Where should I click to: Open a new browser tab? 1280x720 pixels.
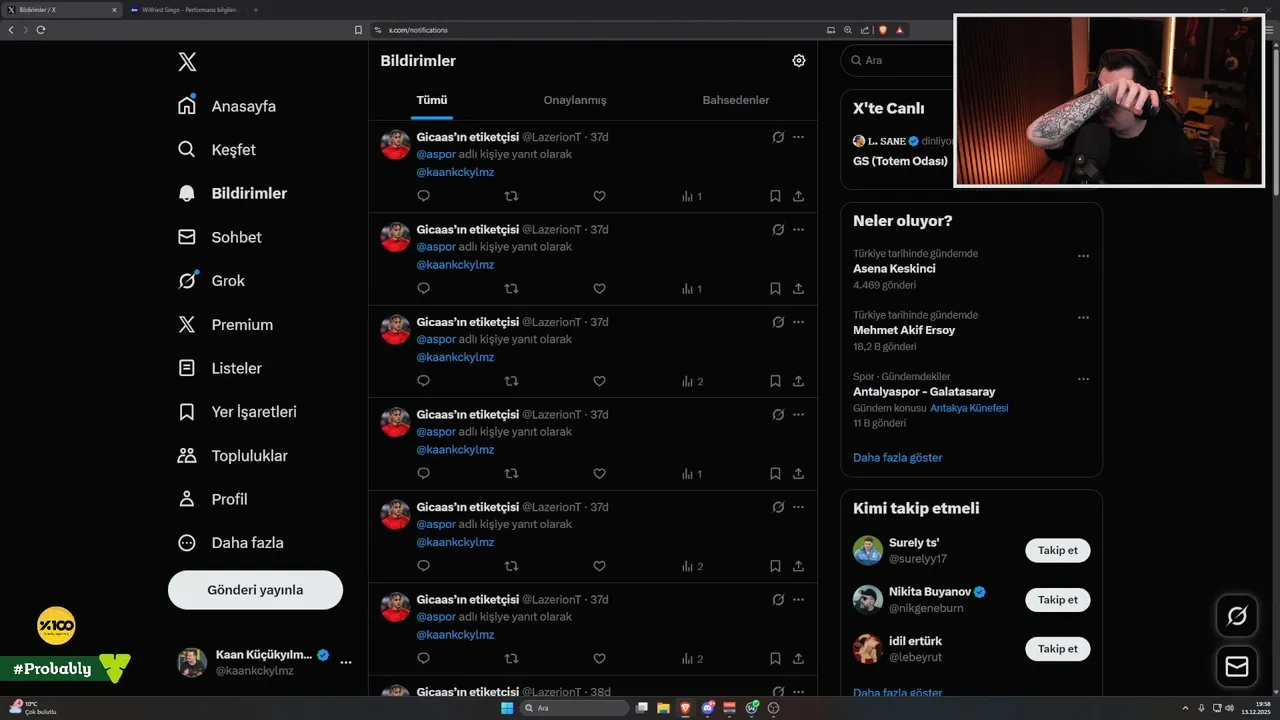tap(256, 9)
